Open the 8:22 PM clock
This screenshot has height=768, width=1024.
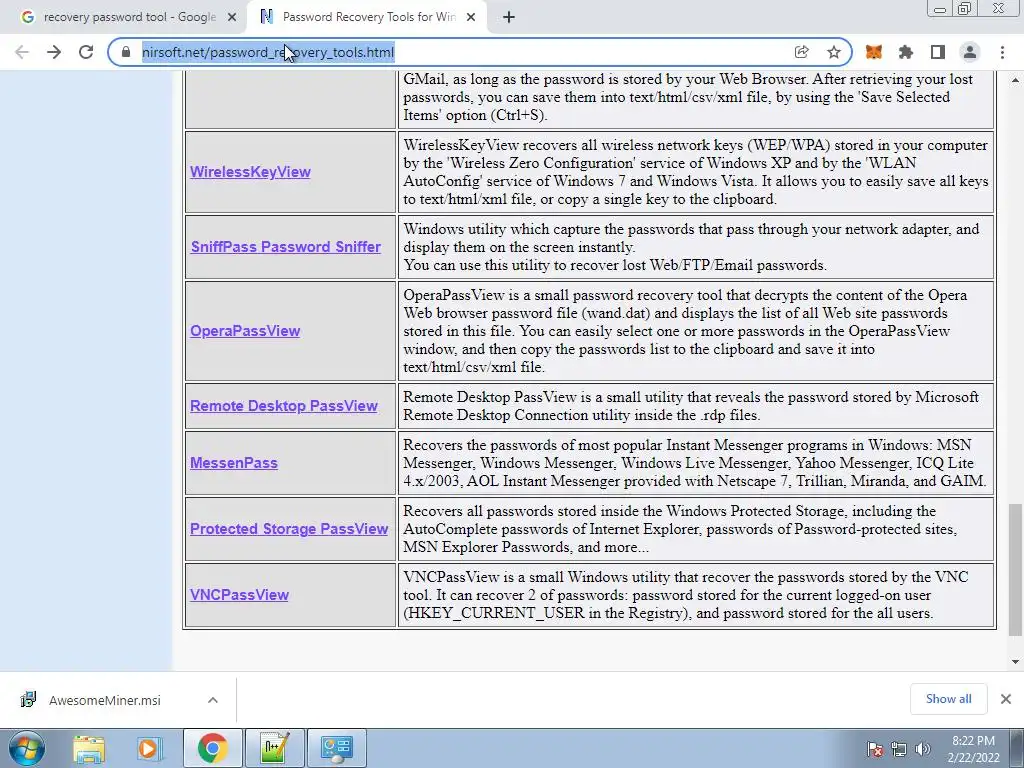click(x=973, y=749)
